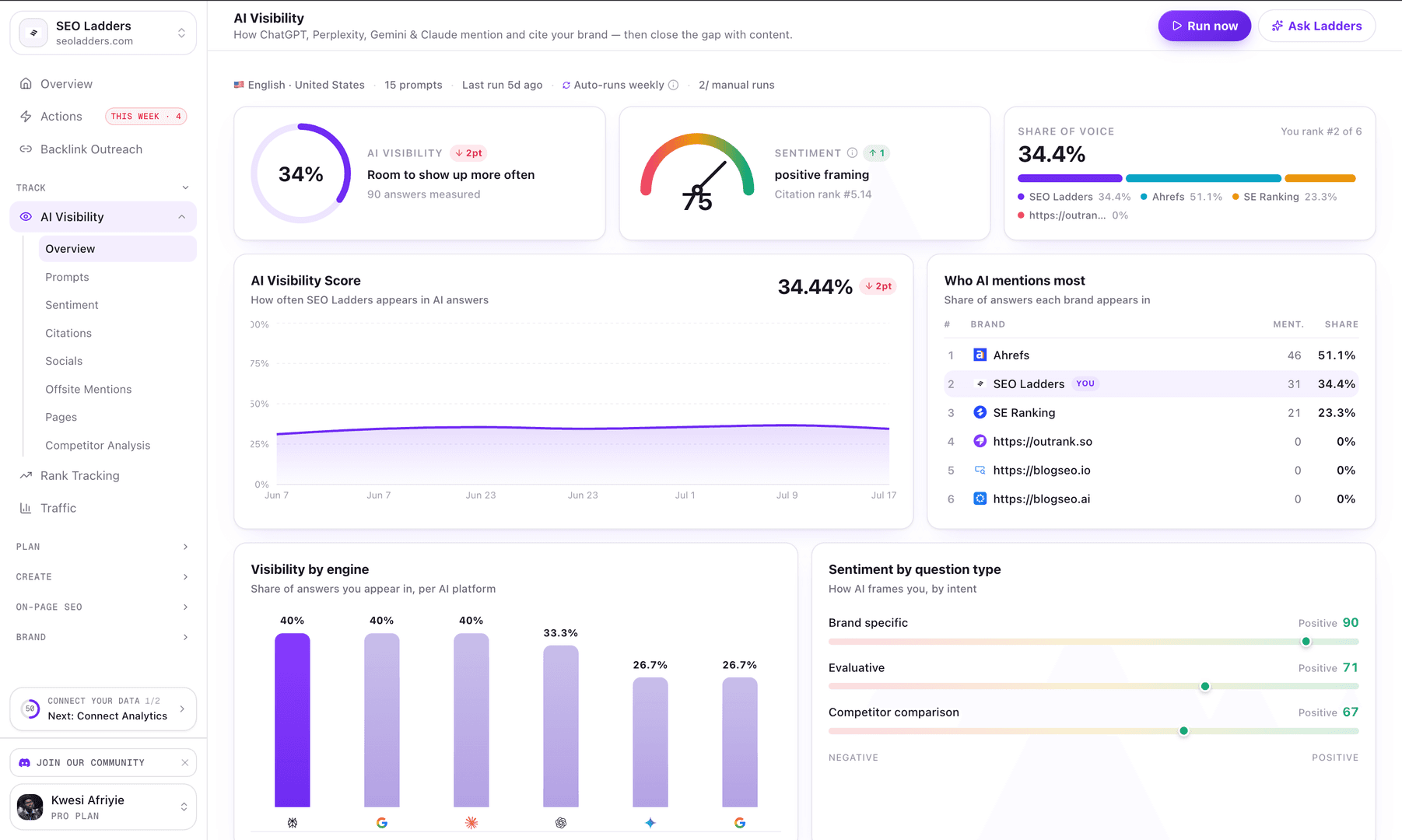
Task: Click the 'You rank #2 of 6' text
Action: click(1321, 131)
